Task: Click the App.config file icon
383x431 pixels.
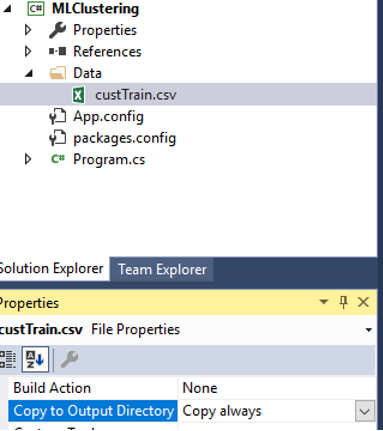Action: (57, 116)
